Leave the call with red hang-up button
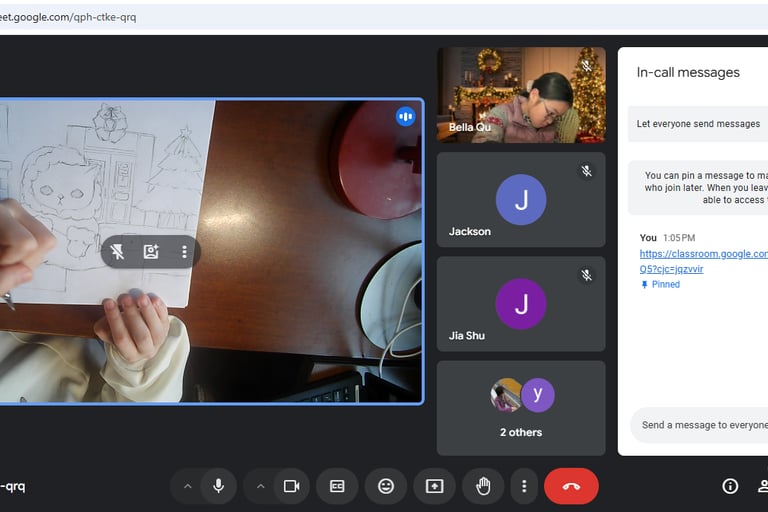This screenshot has height=512, width=768. coord(571,486)
